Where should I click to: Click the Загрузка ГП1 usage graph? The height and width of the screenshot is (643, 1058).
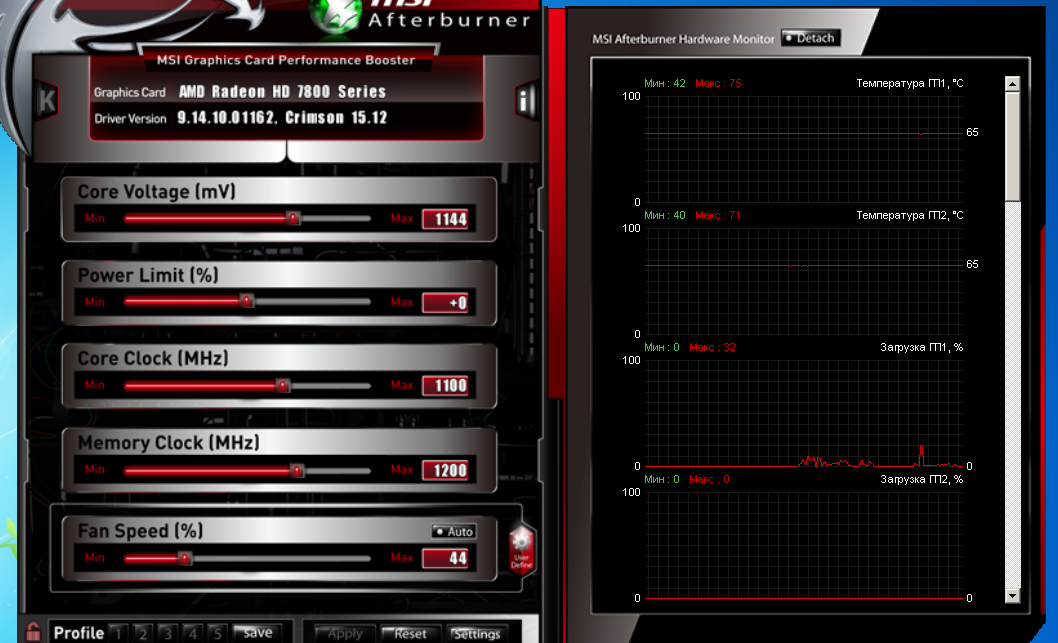coord(804,413)
